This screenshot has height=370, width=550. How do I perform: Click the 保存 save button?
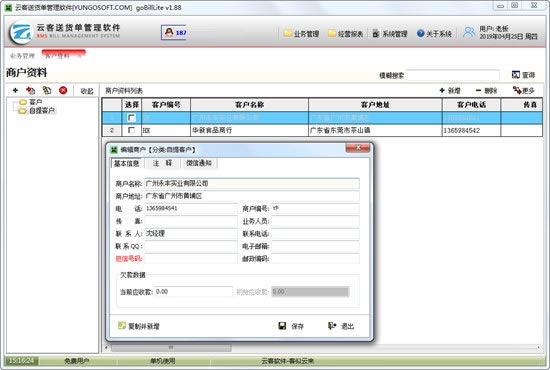[x=291, y=326]
